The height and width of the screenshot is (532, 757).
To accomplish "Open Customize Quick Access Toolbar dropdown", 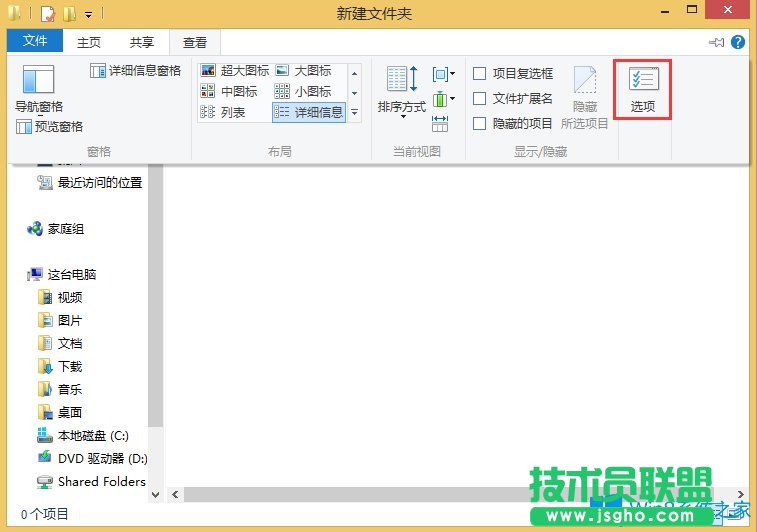I will click(x=88, y=15).
